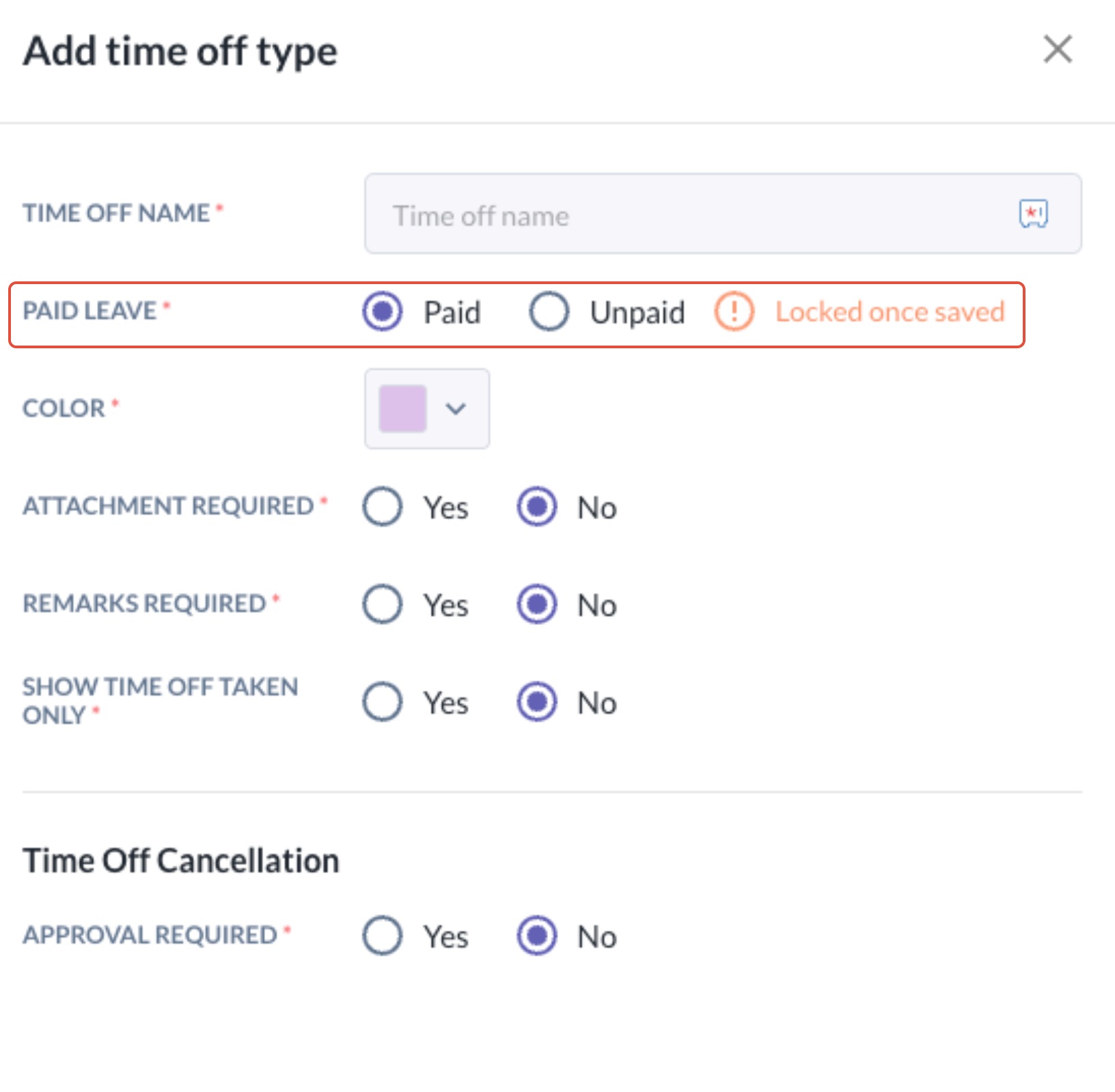Select the Paid radio button
The image size is (1115, 1092).
pos(383,311)
